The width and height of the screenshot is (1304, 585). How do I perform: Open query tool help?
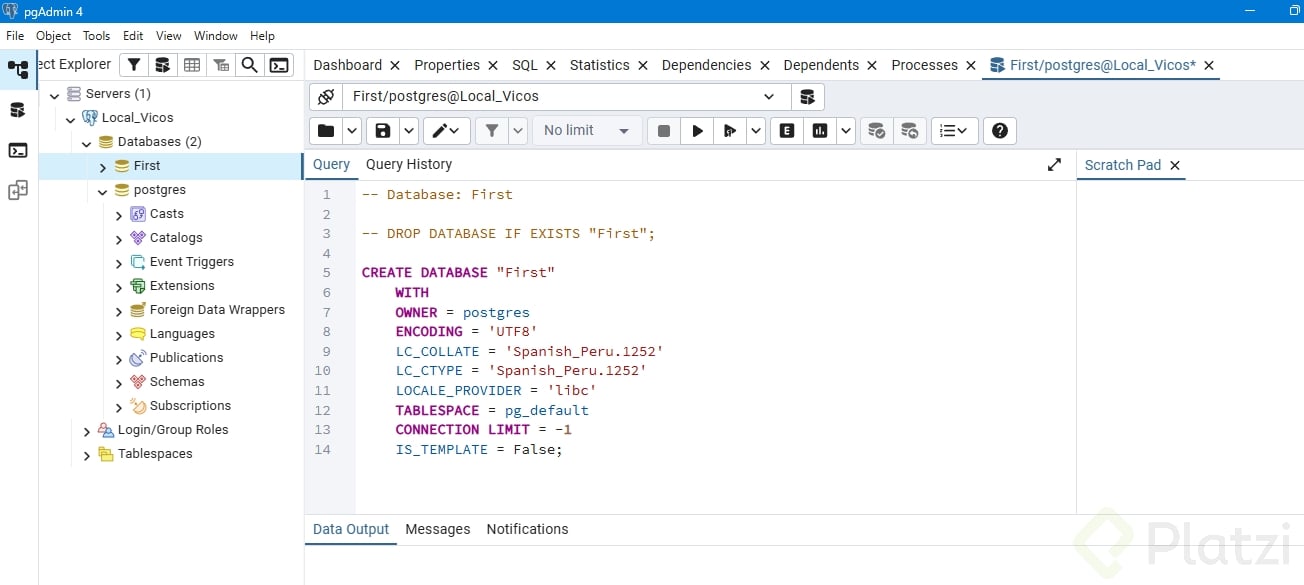click(1000, 131)
